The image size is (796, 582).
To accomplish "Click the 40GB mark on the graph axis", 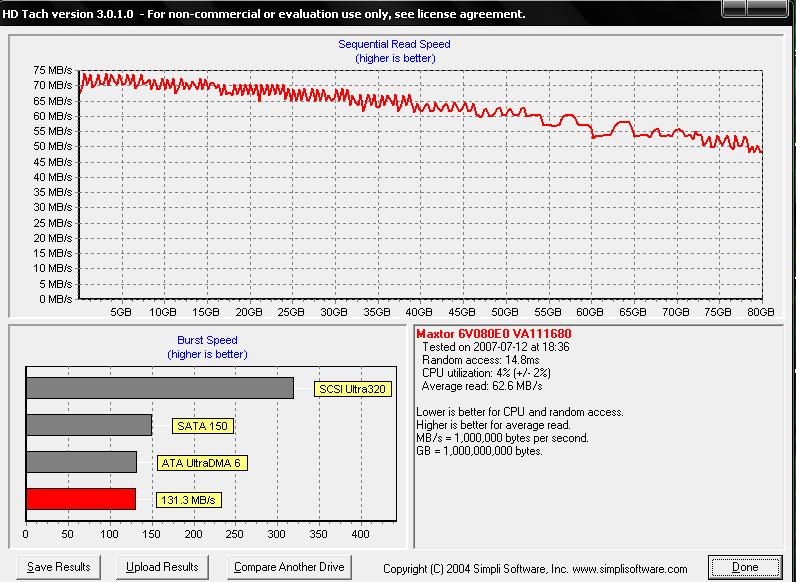I will (x=419, y=312).
